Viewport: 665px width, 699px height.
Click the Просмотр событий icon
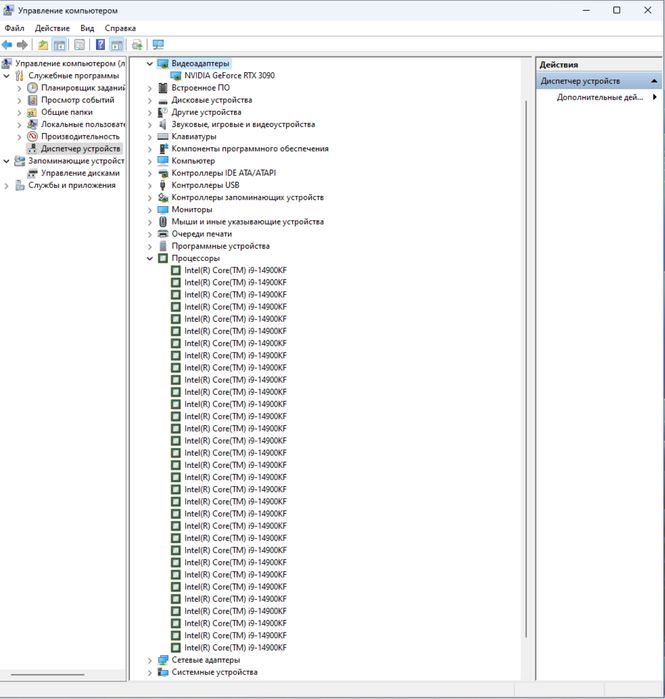[x=33, y=100]
